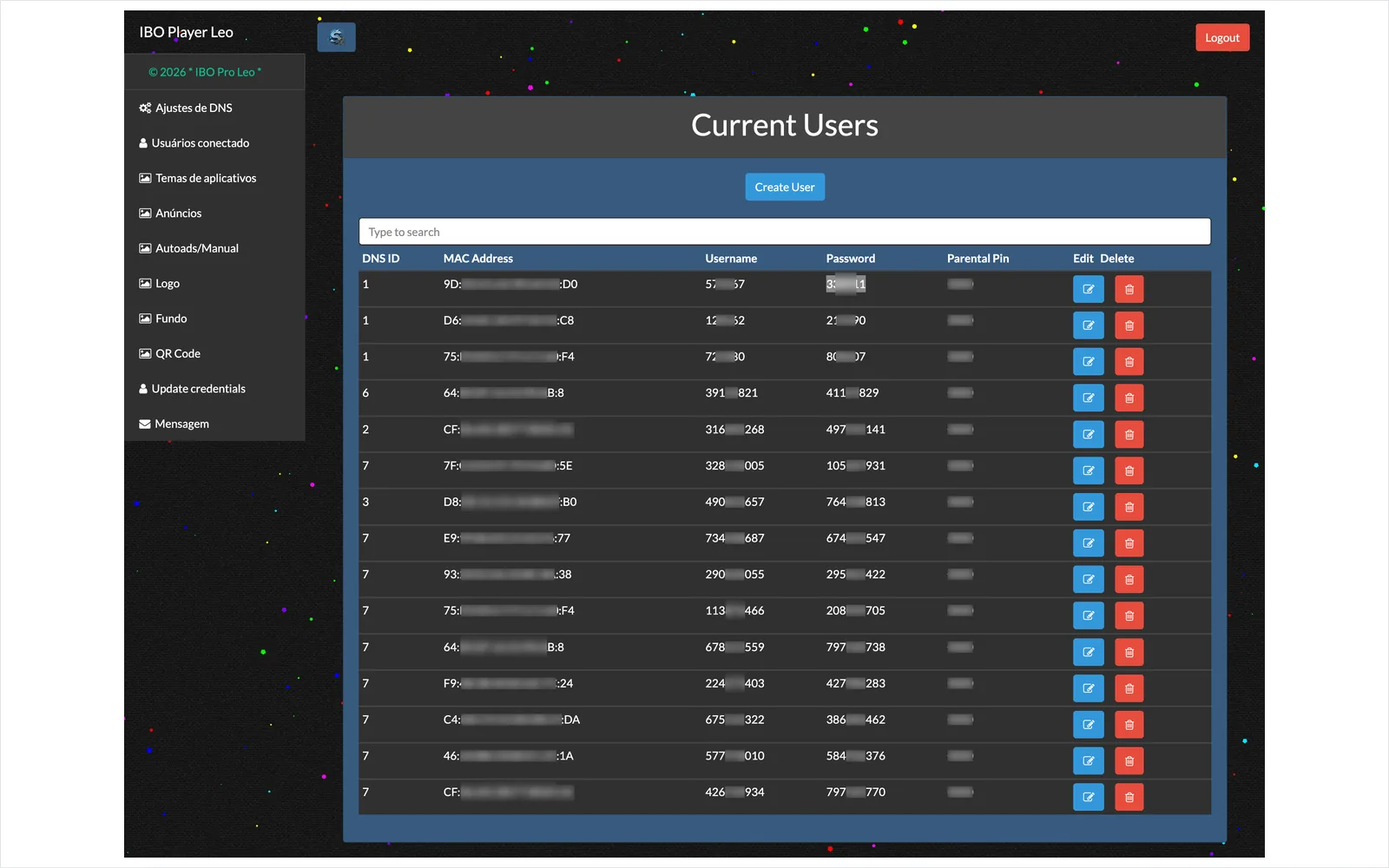Edit user with username 426…934
The width and height of the screenshot is (1389, 868).
click(x=1088, y=797)
